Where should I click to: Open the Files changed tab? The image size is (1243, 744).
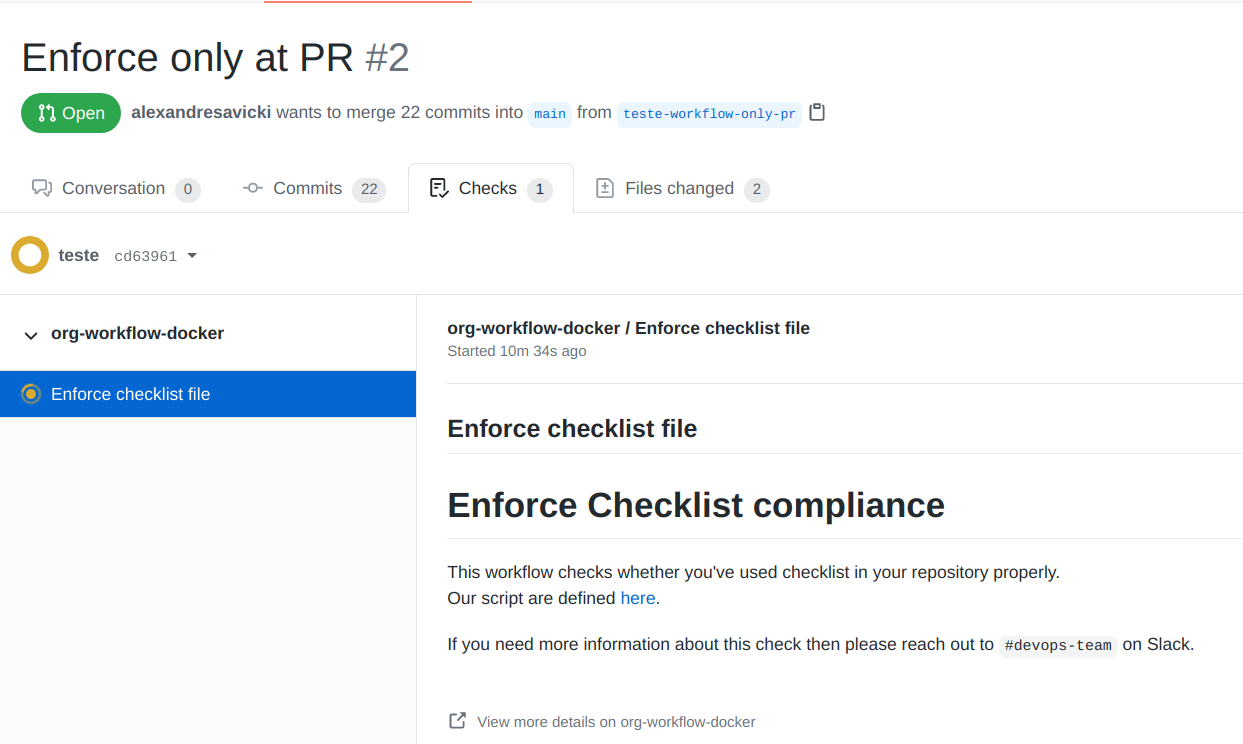(682, 189)
